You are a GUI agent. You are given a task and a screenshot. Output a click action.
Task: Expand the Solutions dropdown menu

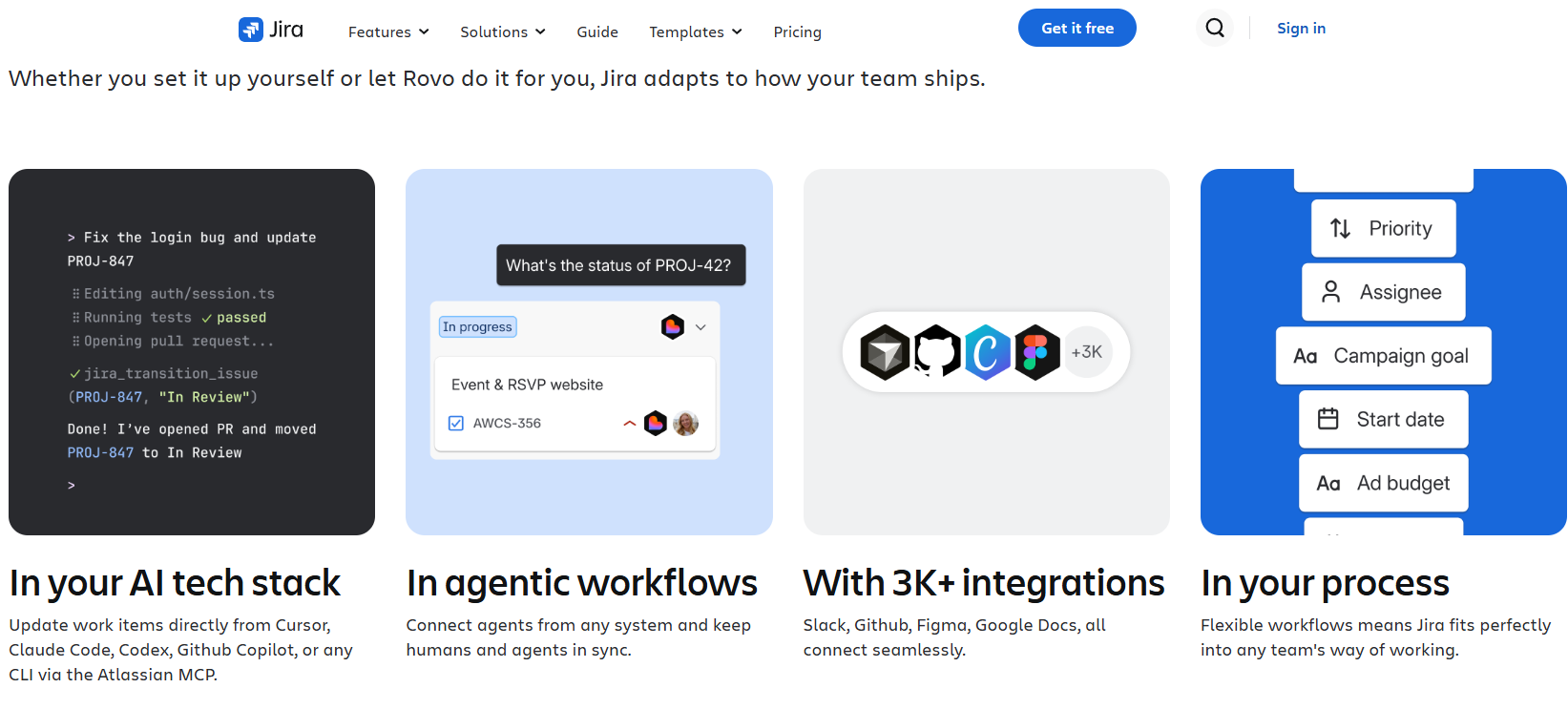coord(503,31)
